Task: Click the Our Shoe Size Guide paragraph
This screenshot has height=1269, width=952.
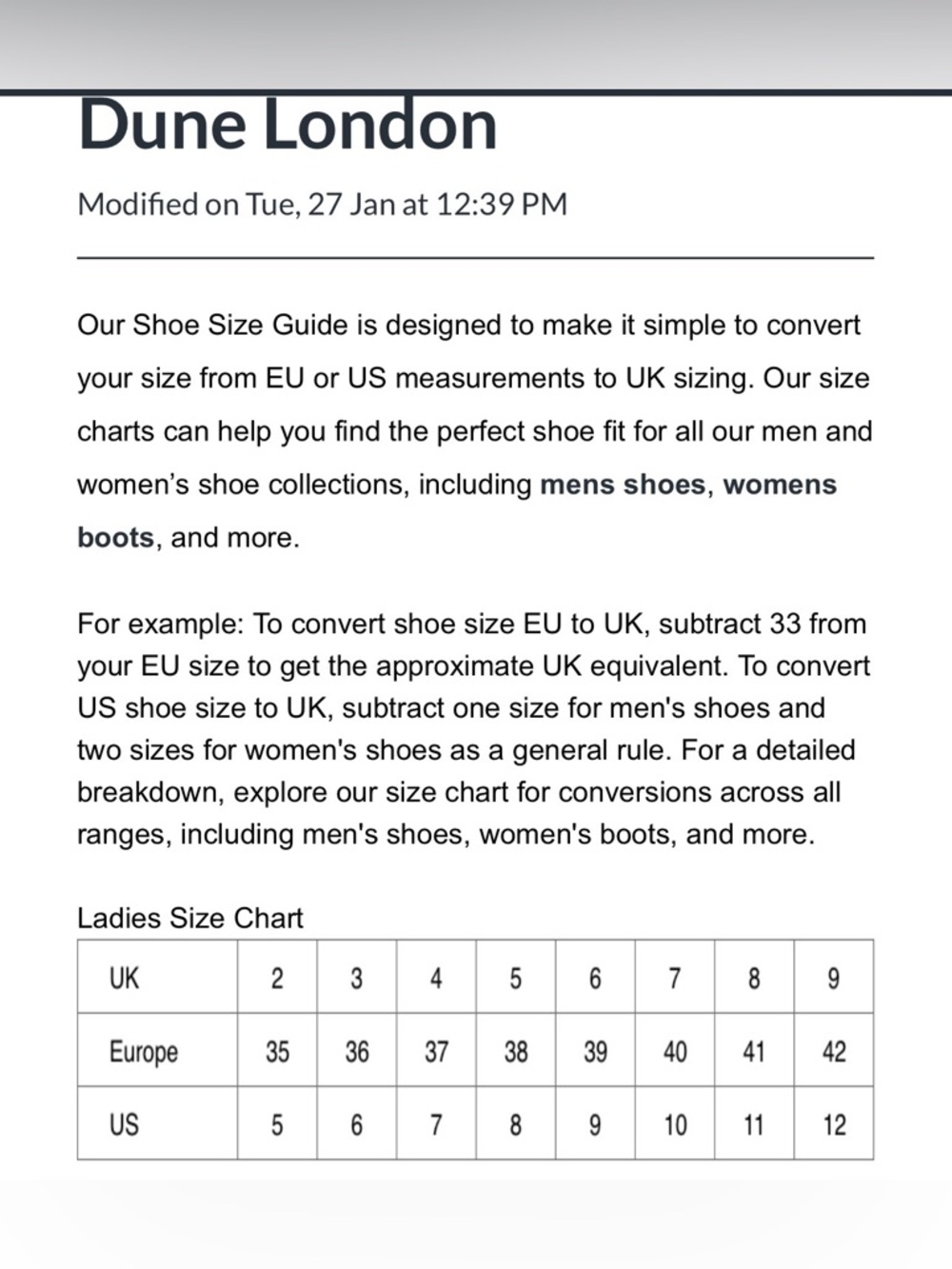Action: pyautogui.click(x=475, y=430)
